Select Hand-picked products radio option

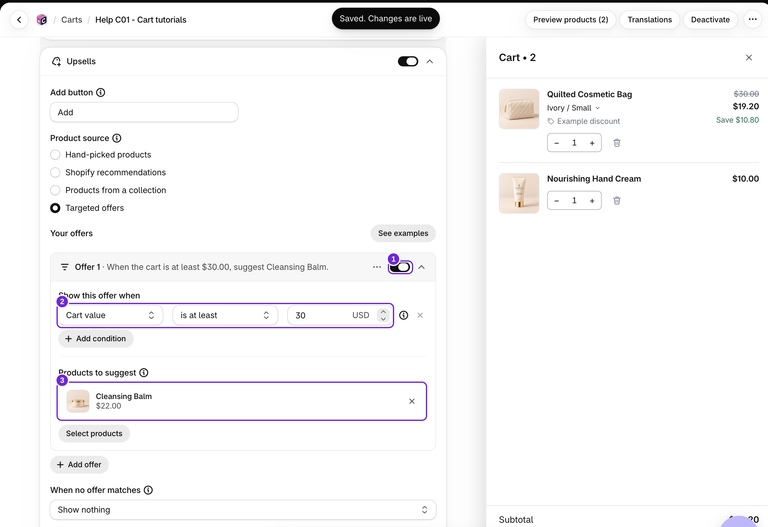[x=55, y=155]
